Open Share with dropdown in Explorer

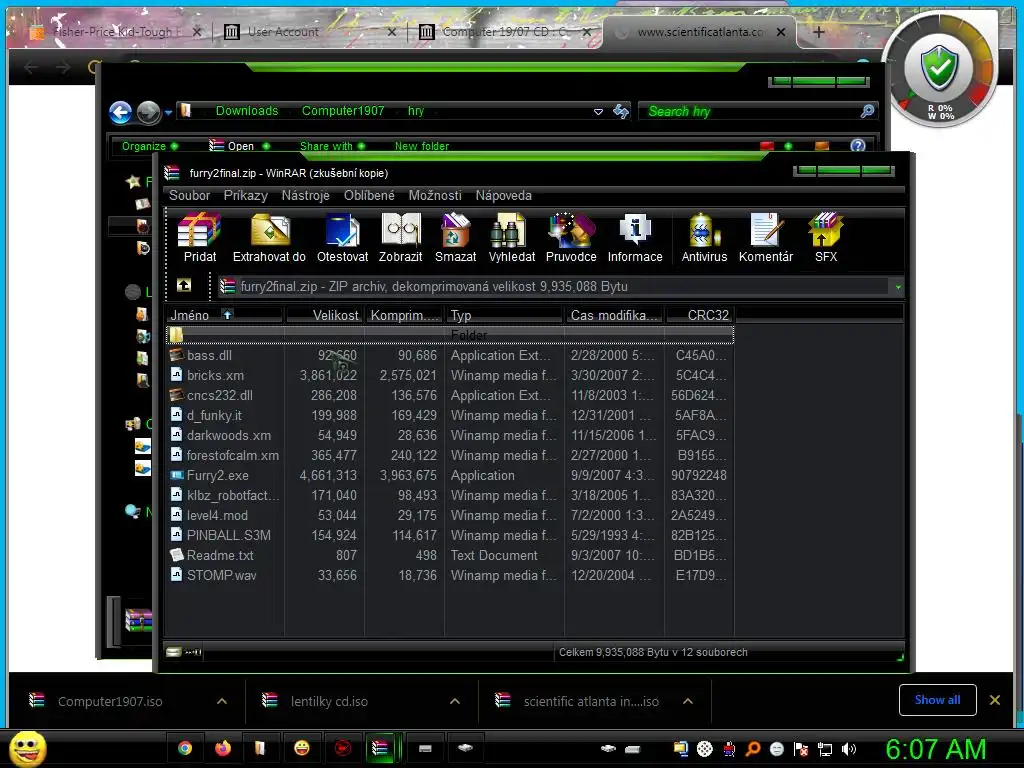[x=332, y=146]
